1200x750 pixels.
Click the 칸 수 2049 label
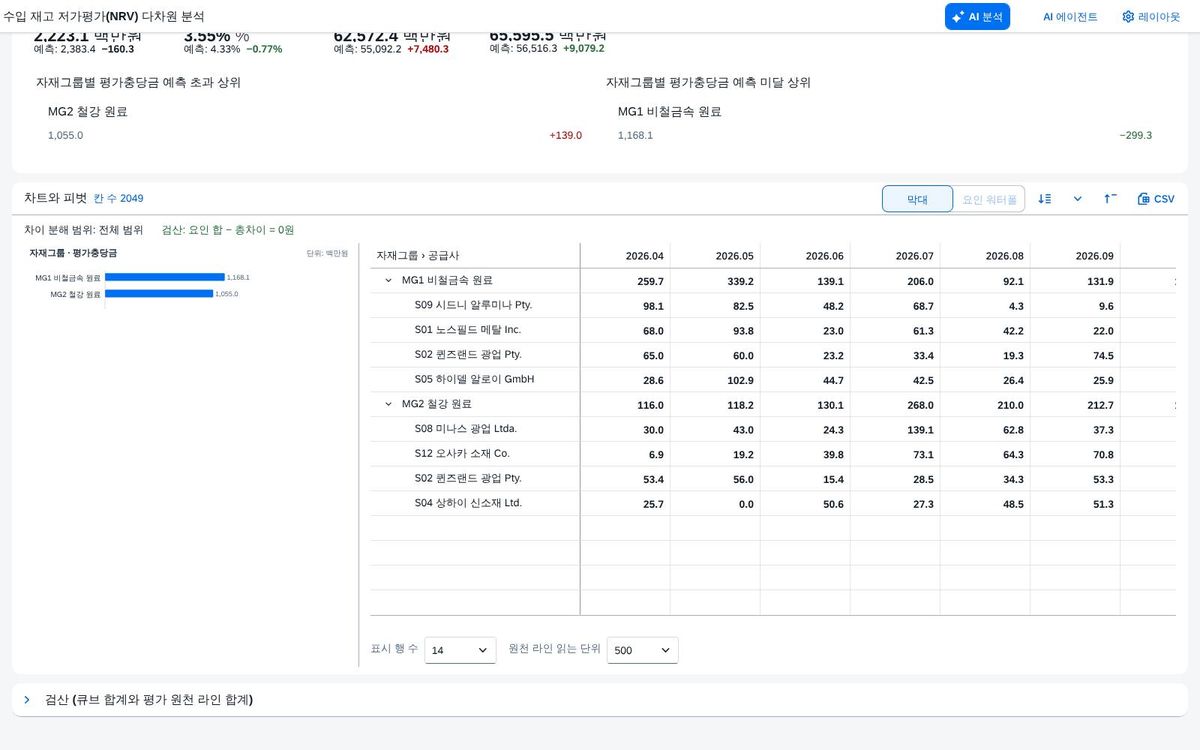coord(118,199)
